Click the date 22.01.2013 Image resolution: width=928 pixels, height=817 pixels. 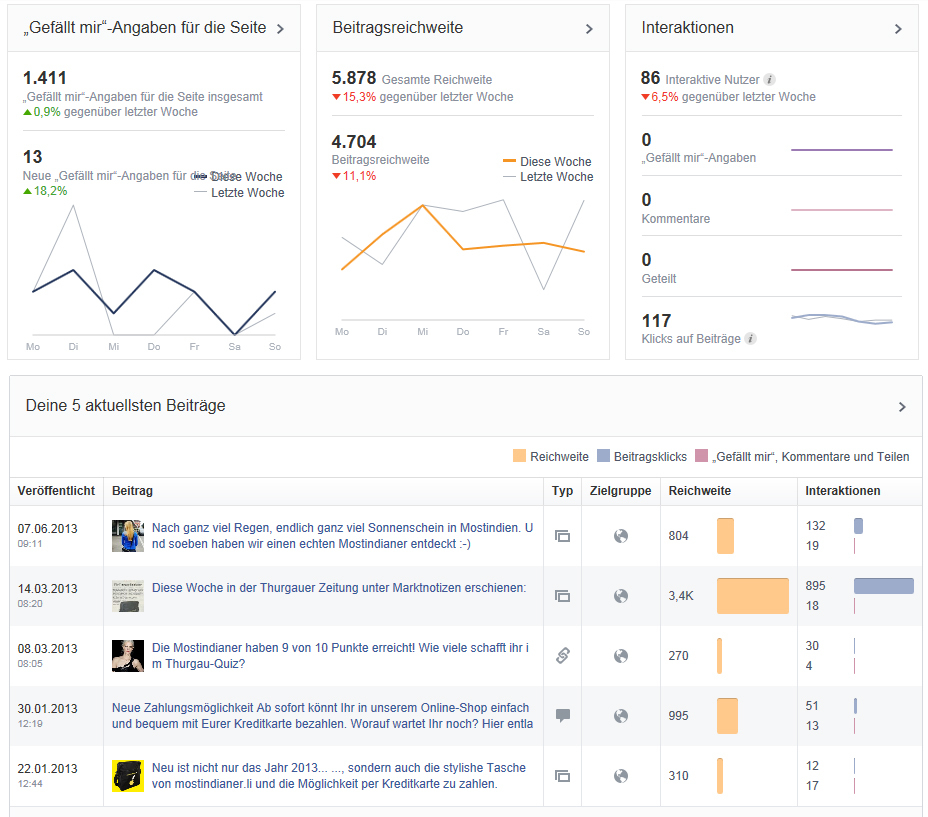(x=47, y=768)
